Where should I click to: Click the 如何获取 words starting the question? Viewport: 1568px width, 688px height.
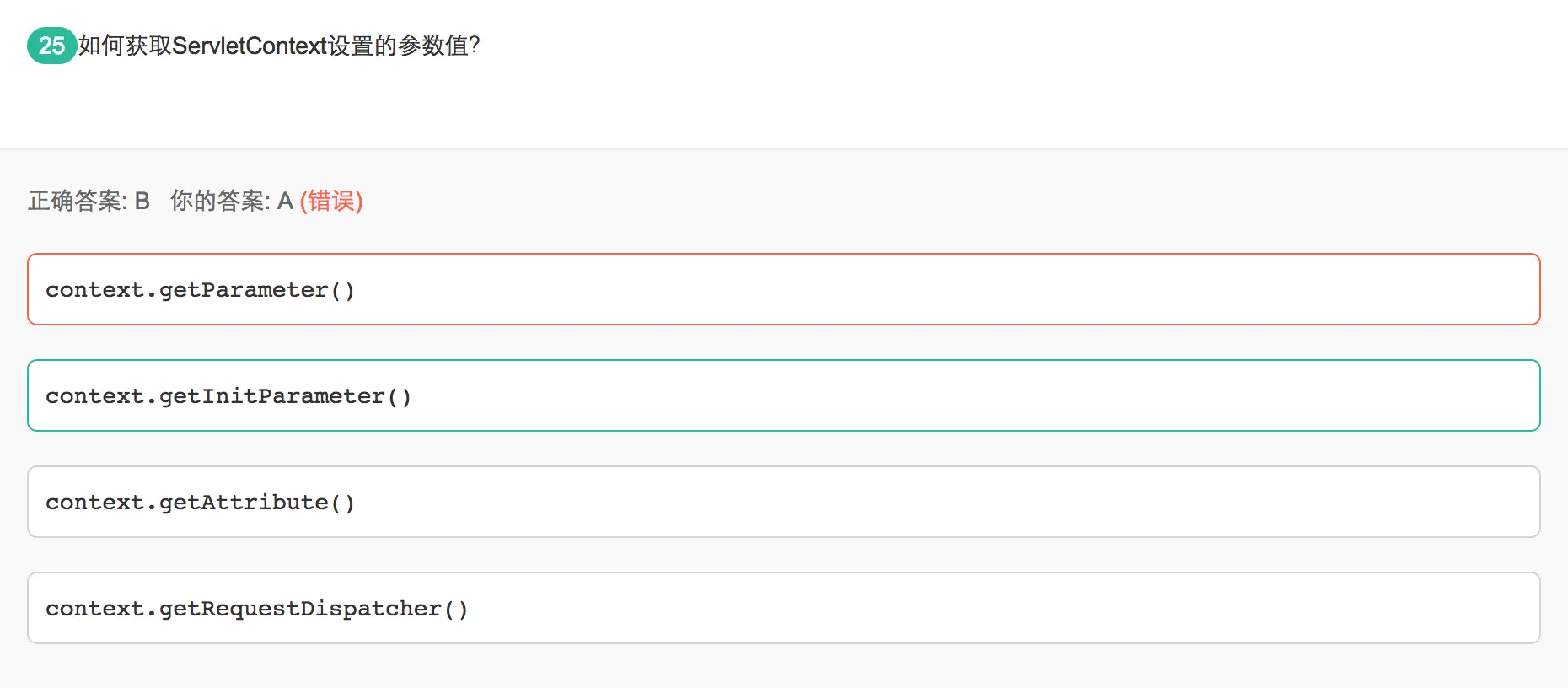125,46
